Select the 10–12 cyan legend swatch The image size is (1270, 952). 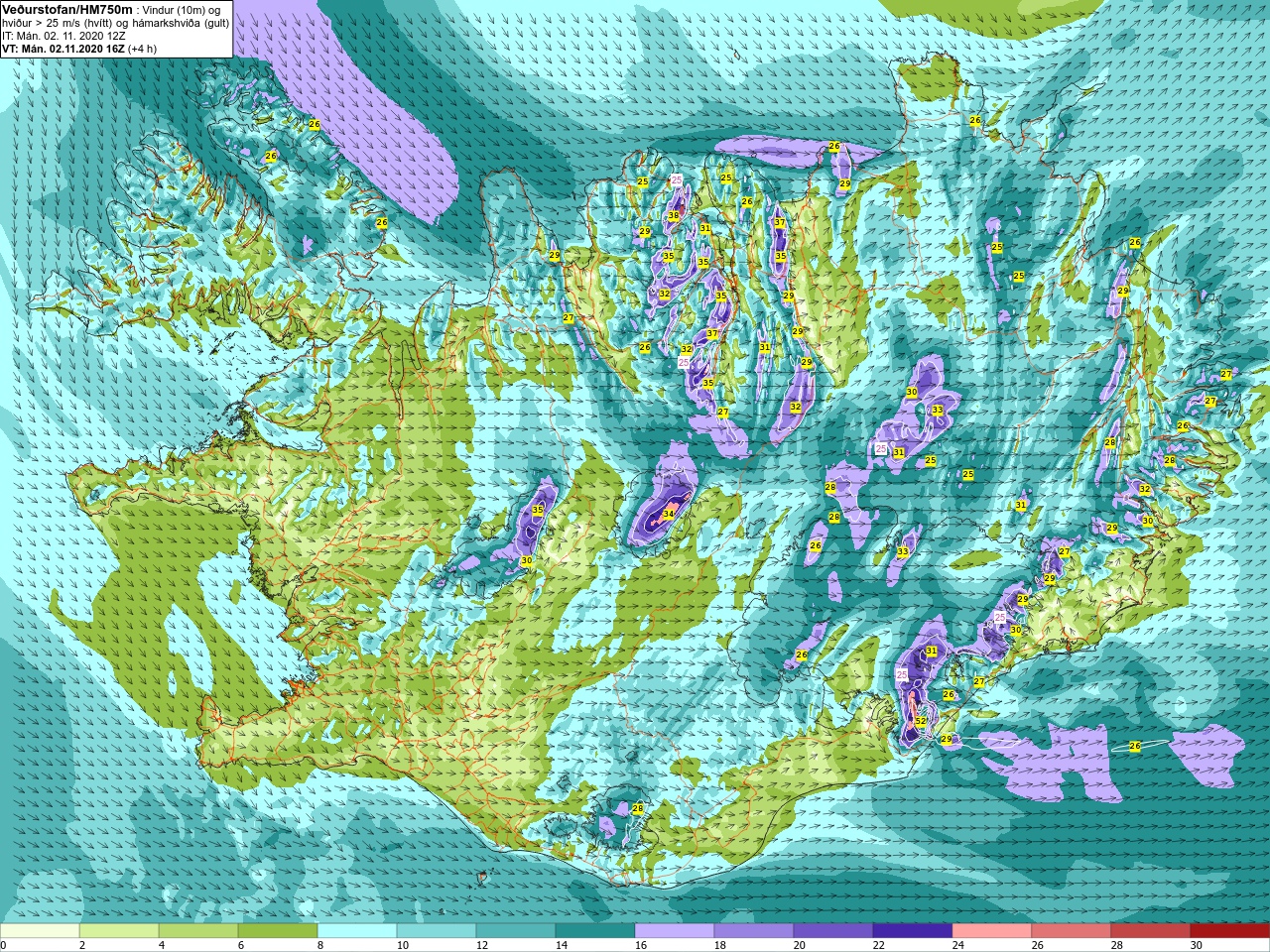point(437,931)
